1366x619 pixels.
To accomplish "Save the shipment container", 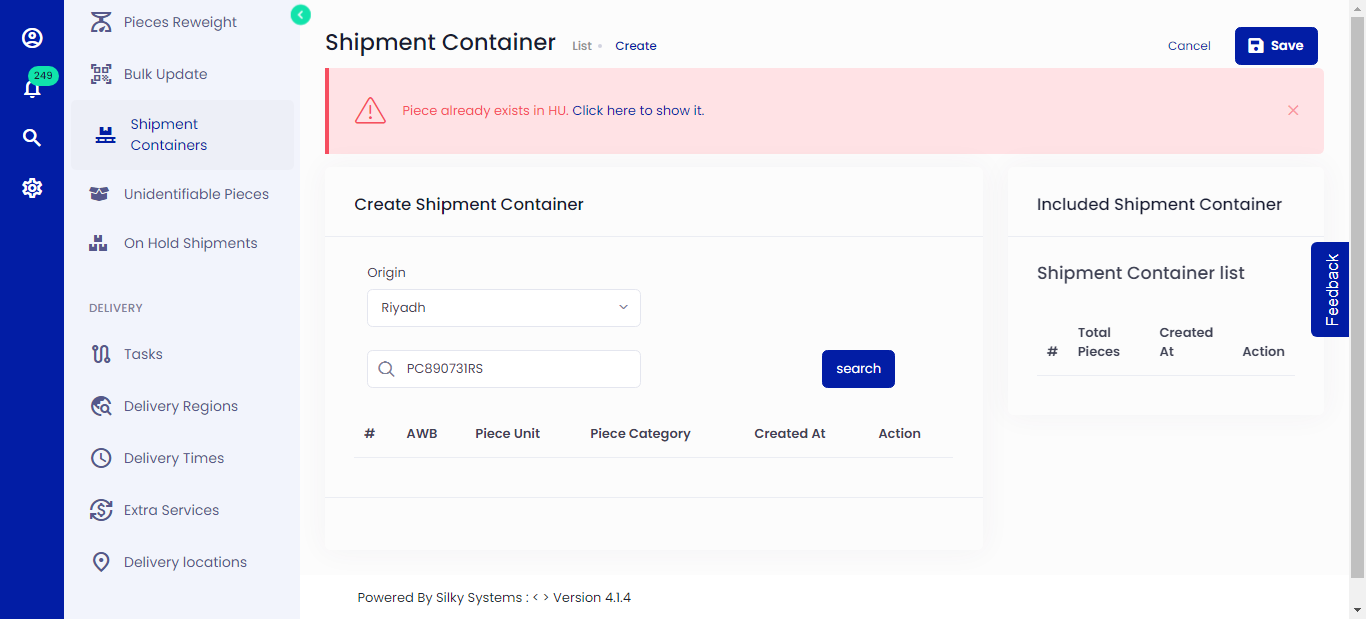I will pos(1276,45).
